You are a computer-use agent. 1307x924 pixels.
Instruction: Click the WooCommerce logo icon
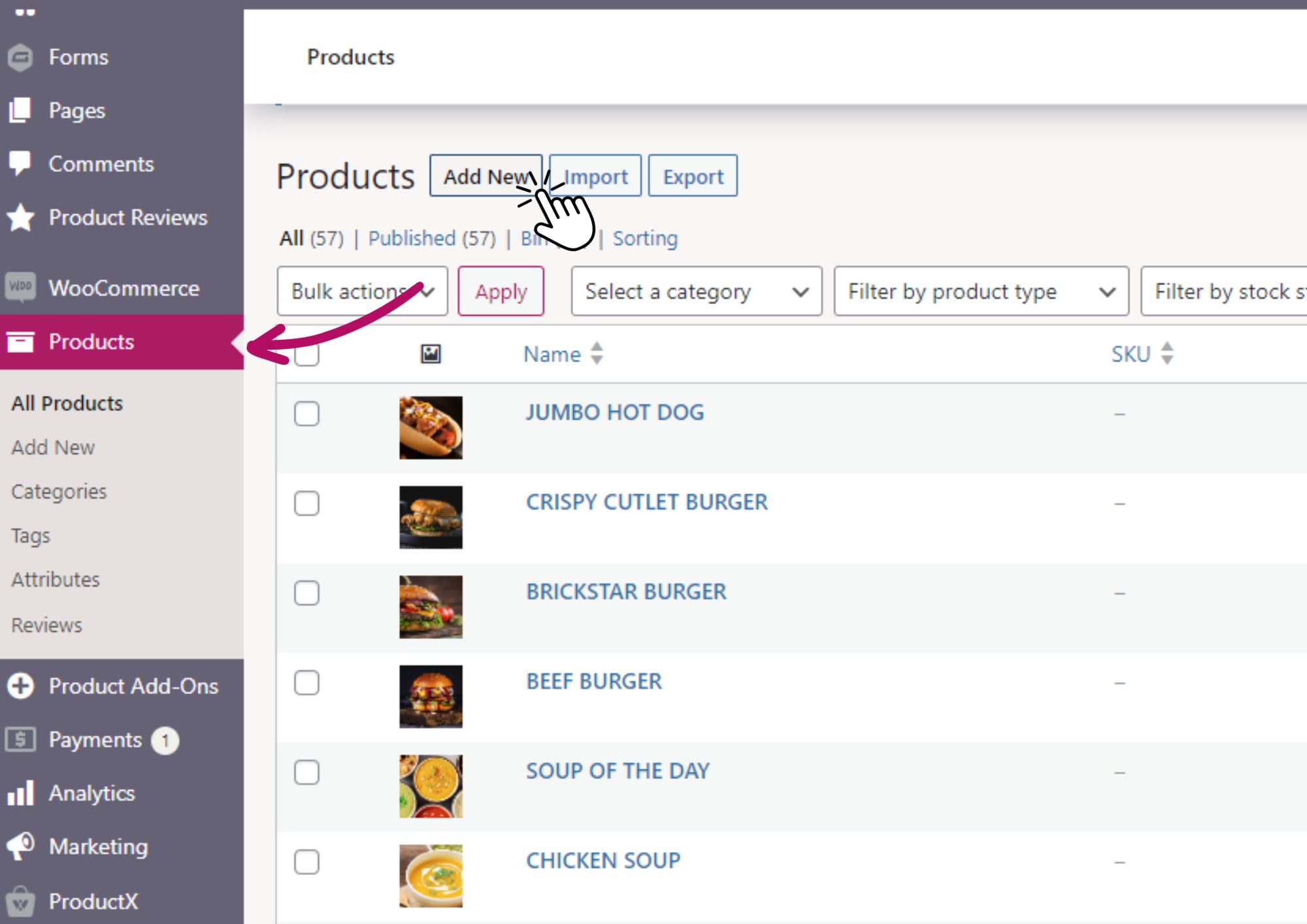tap(21, 288)
